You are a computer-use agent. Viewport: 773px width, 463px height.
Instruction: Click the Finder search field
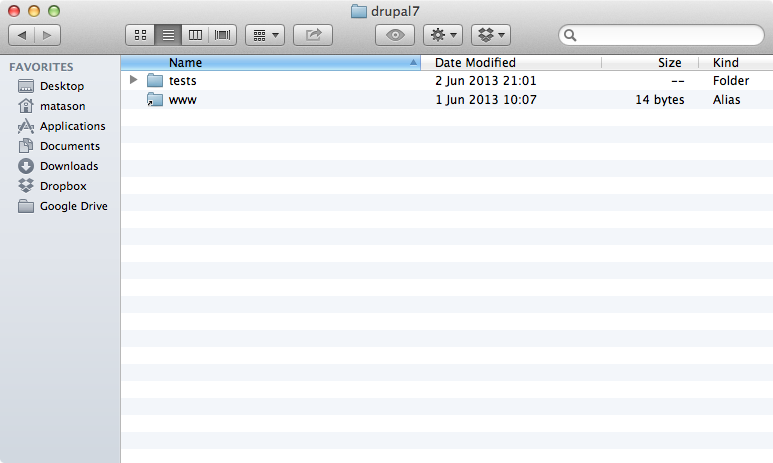pos(662,35)
